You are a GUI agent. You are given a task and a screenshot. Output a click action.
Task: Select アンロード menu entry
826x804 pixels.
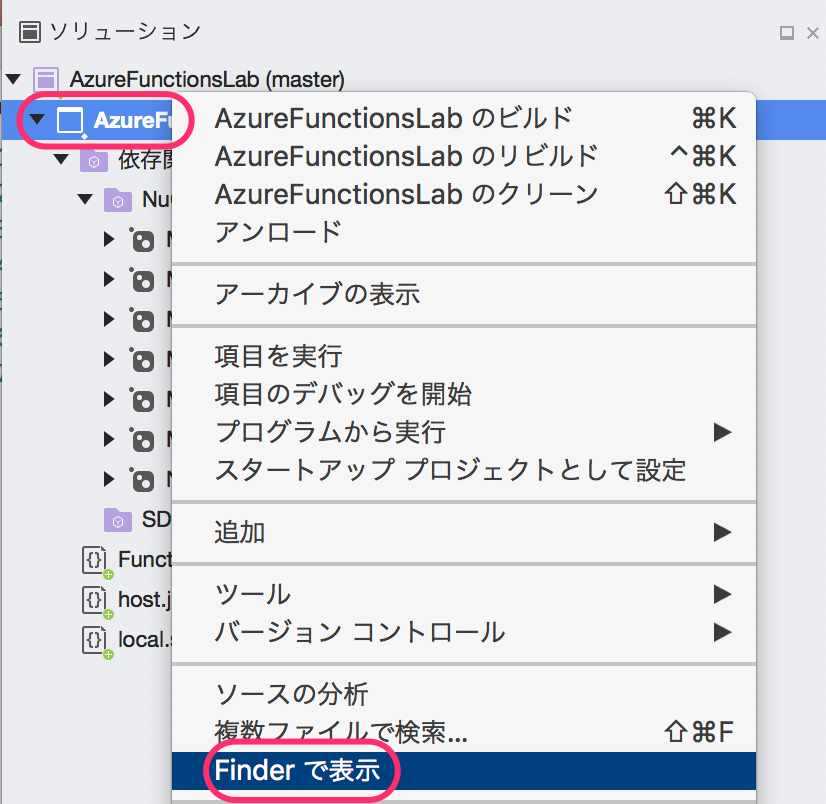pyautogui.click(x=464, y=232)
